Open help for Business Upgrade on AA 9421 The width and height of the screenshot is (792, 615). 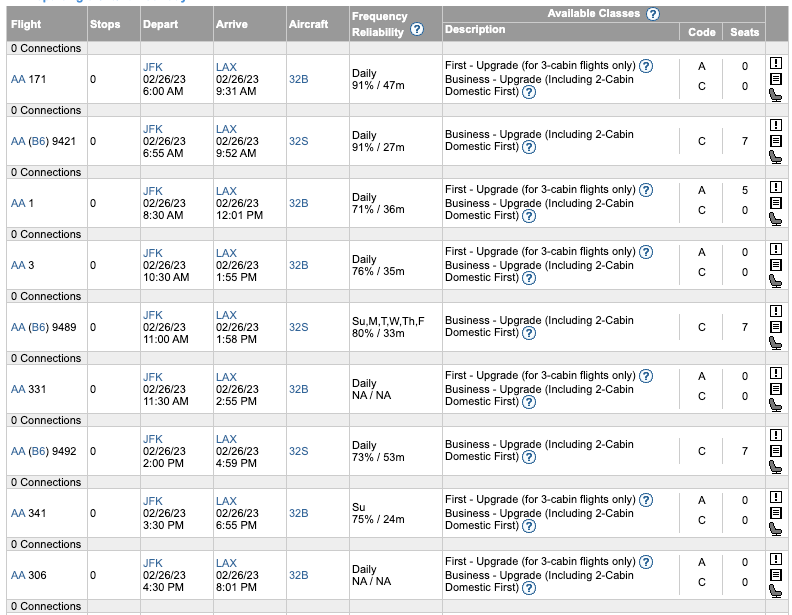(x=529, y=147)
